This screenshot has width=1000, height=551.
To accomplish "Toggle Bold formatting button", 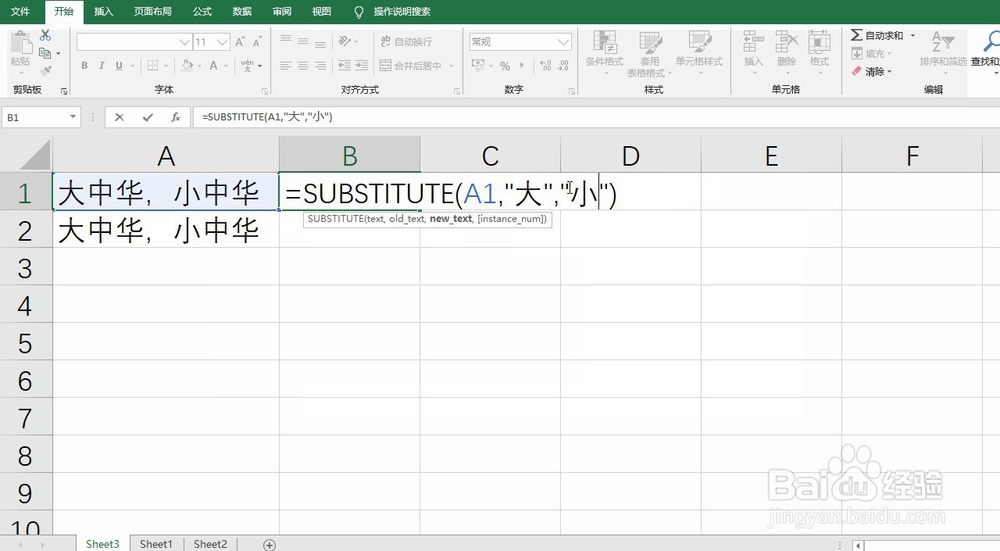I will pos(84,65).
